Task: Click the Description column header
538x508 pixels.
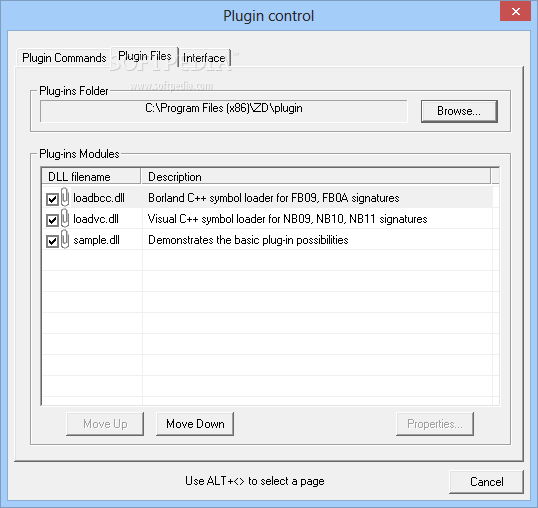Action: 316,177
